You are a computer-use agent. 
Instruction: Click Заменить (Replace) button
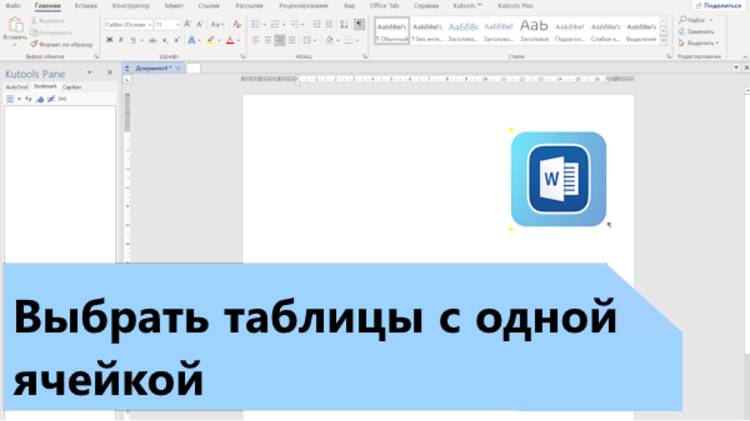(696, 32)
